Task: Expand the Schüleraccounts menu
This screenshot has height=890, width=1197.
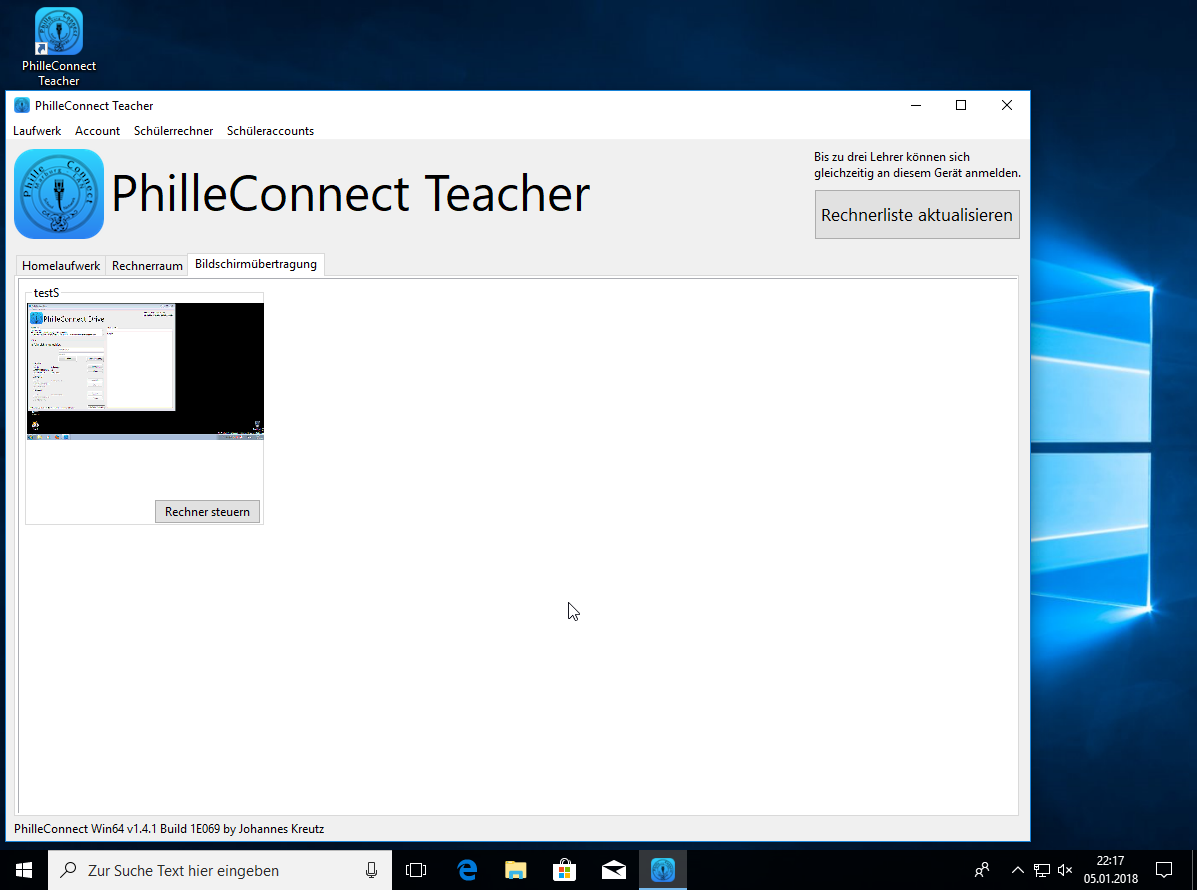Action: (x=270, y=131)
